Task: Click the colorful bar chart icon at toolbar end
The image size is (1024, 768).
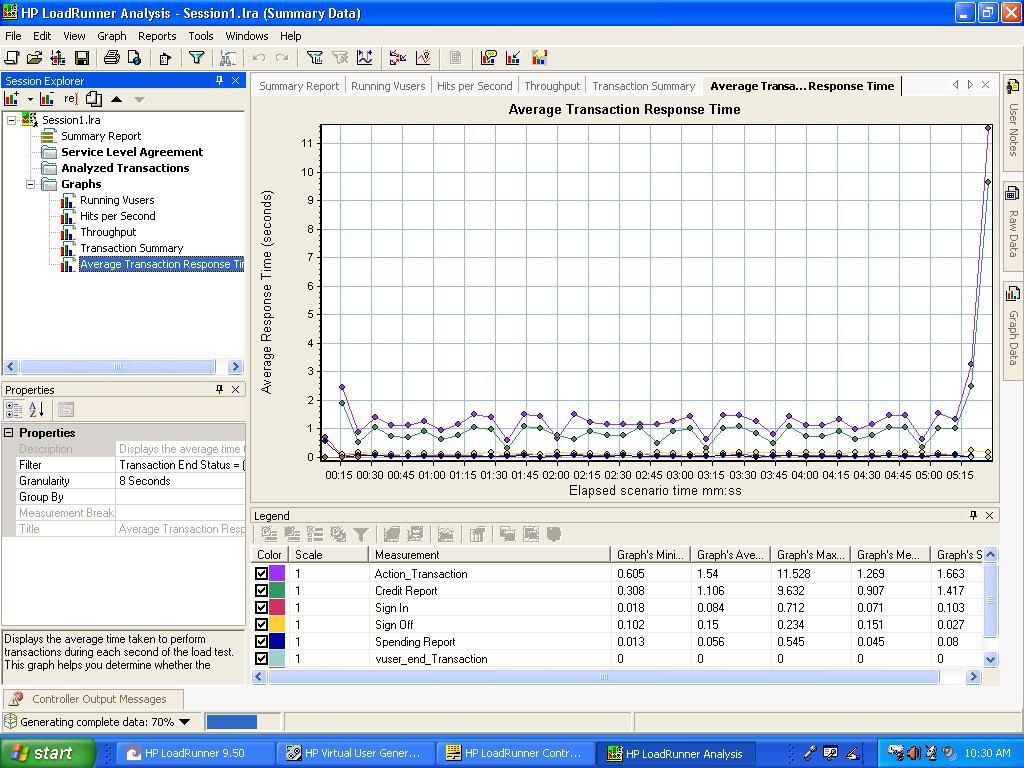Action: (538, 58)
